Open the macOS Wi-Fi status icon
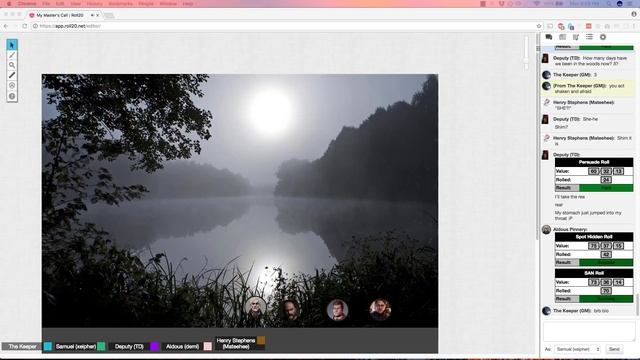This screenshot has width=640, height=360. [x=537, y=4]
